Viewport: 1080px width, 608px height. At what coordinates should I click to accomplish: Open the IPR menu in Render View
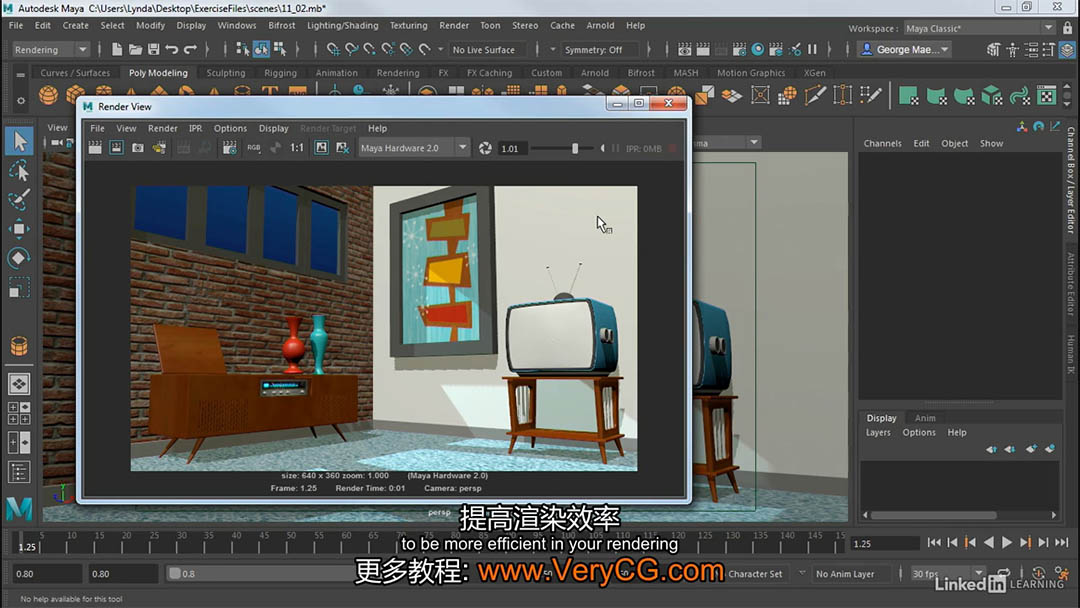[196, 128]
